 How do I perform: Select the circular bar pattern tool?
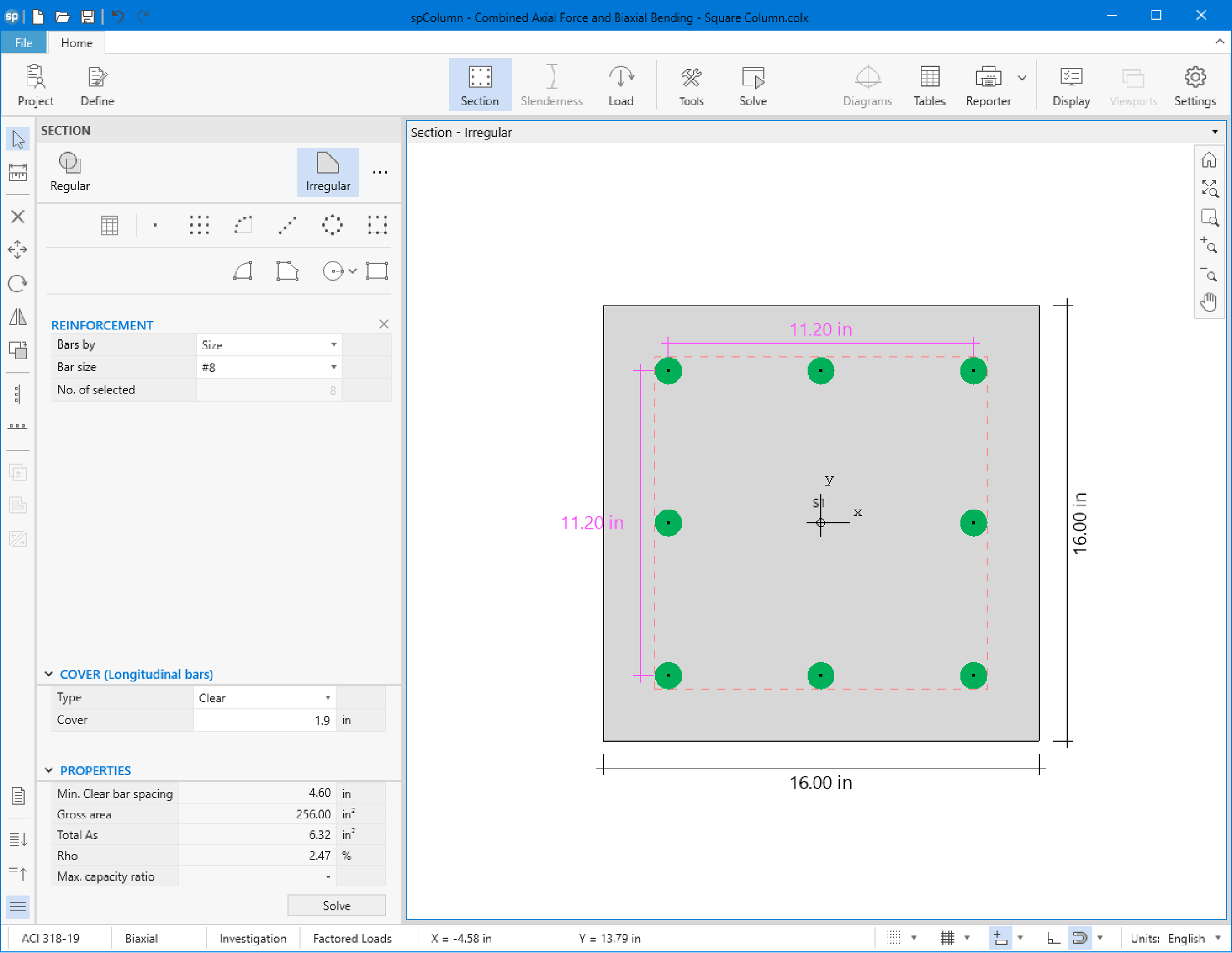[332, 226]
